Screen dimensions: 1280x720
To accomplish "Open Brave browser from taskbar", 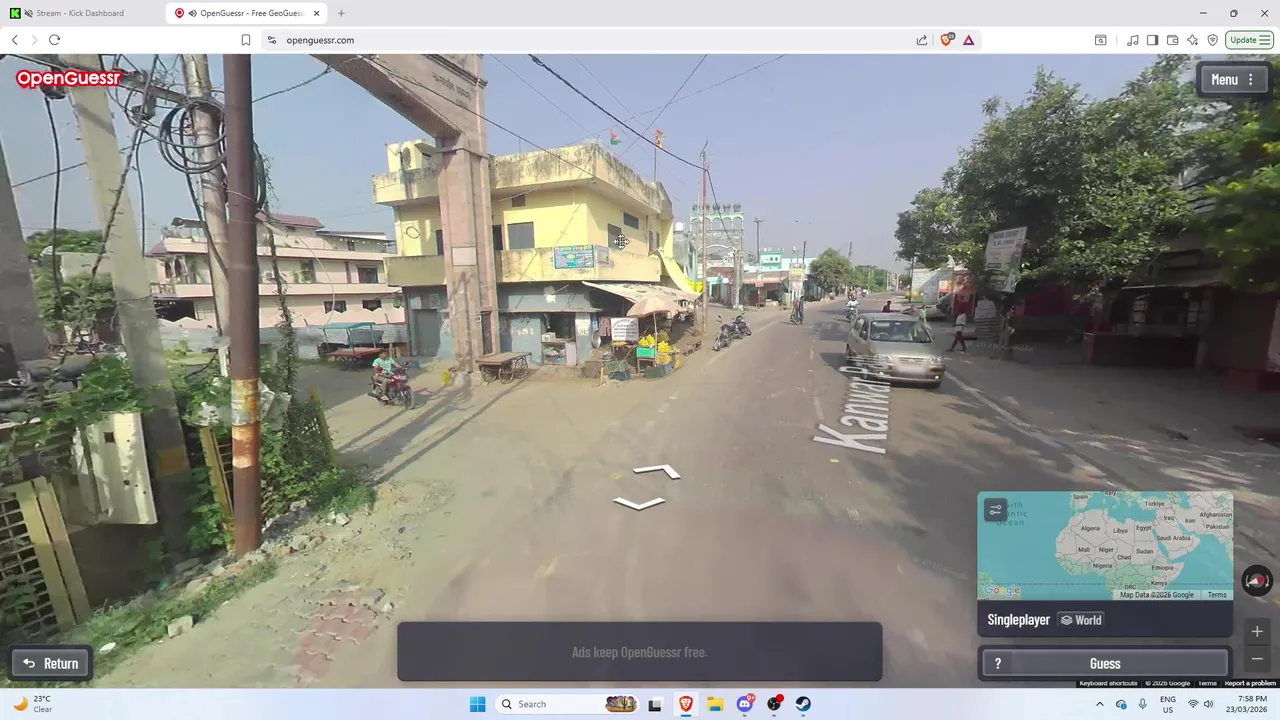I will (686, 704).
